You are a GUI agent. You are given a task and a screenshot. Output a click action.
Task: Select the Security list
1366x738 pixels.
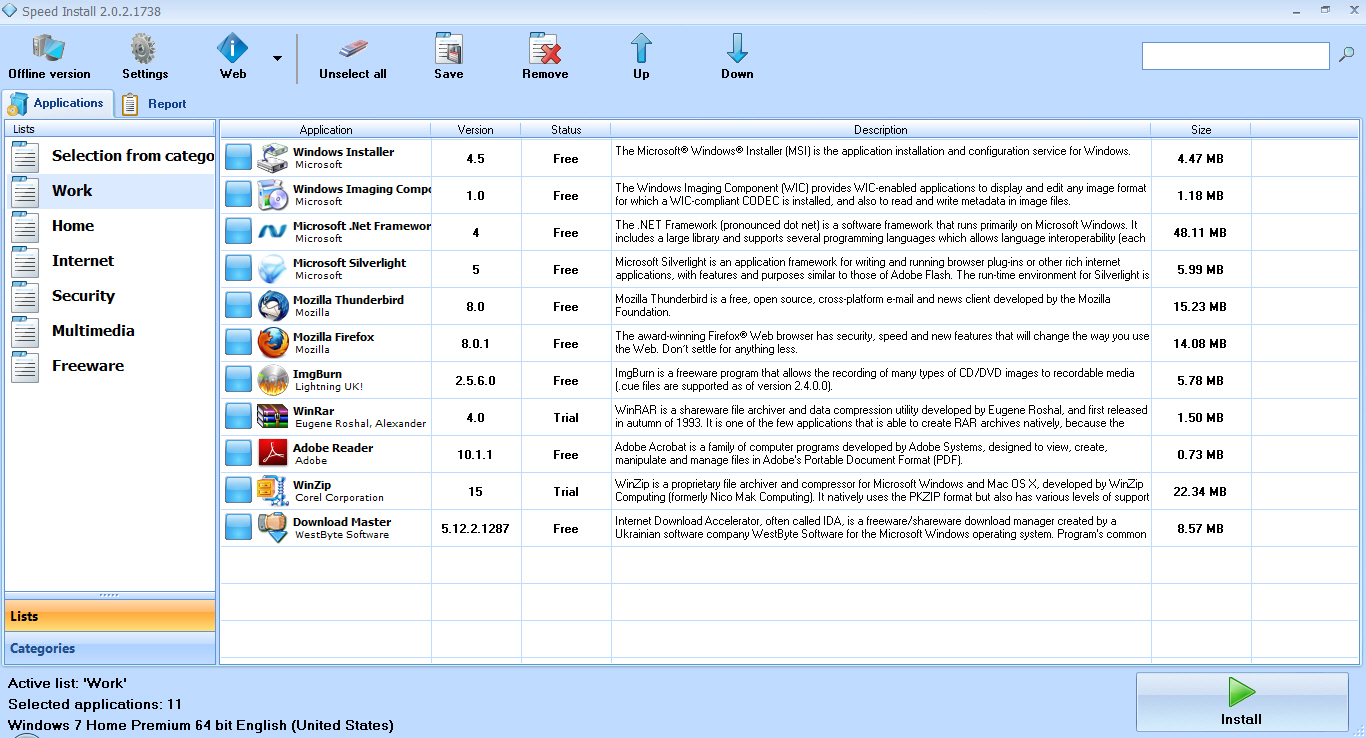point(110,296)
